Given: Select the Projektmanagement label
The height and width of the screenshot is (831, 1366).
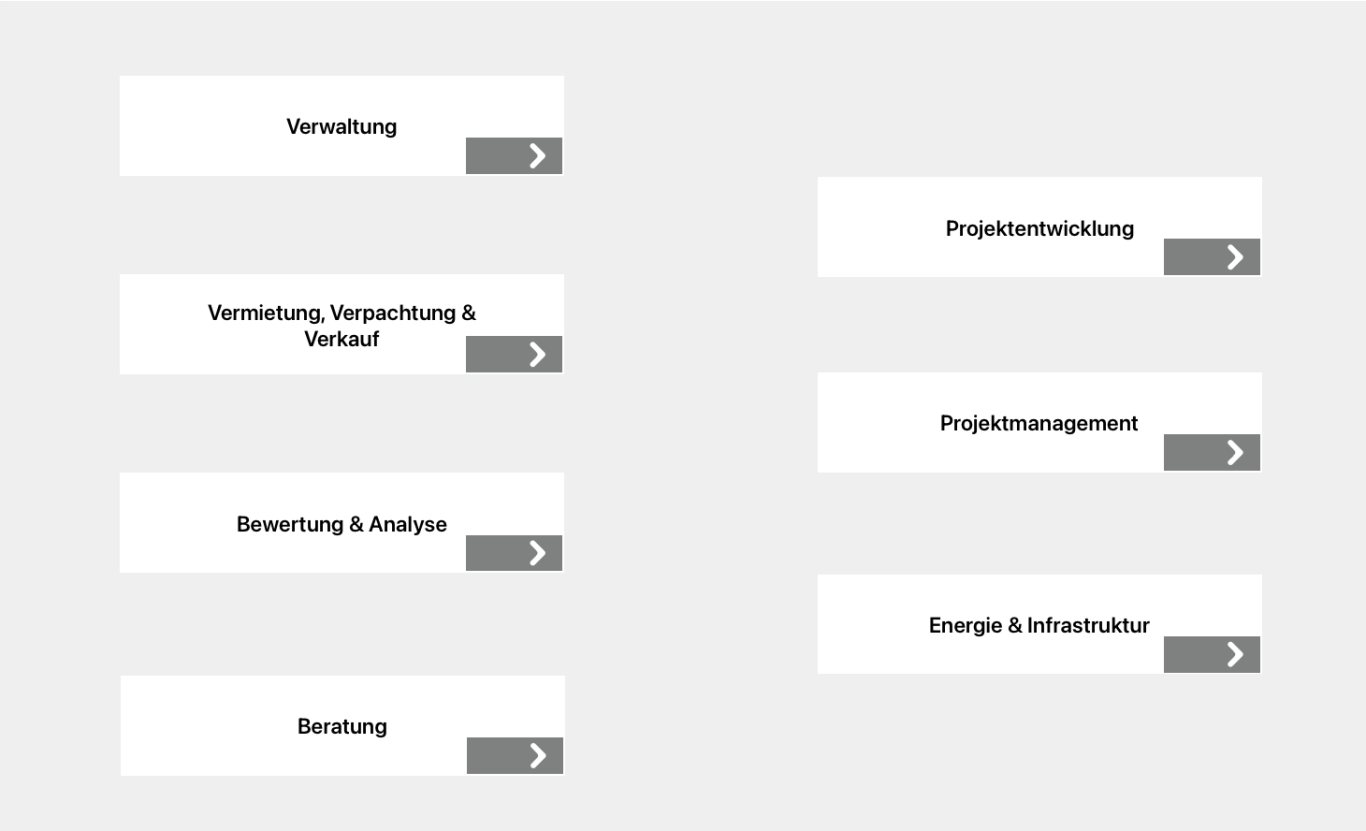Looking at the screenshot, I should pos(1038,424).
